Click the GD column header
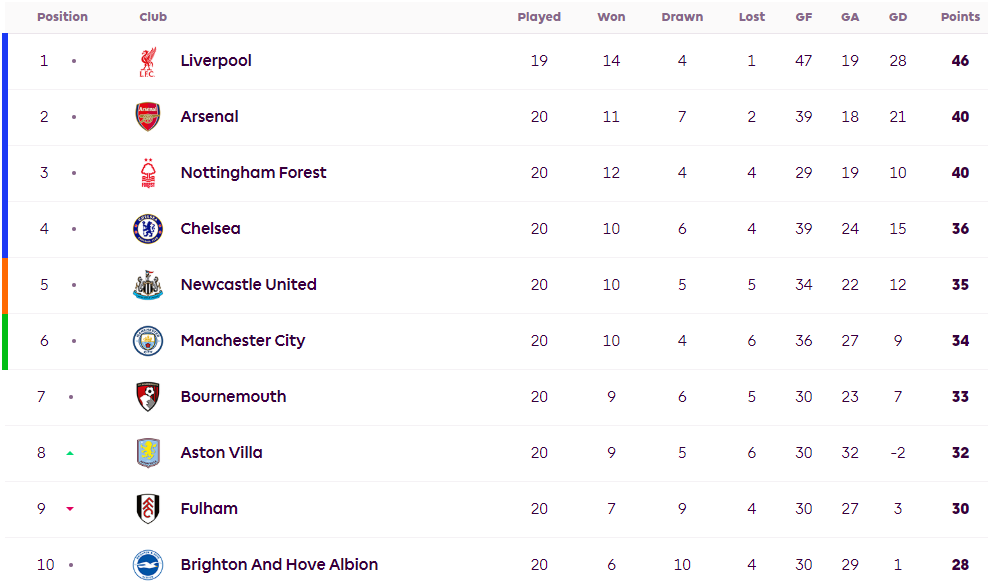The image size is (988, 587). (x=897, y=17)
